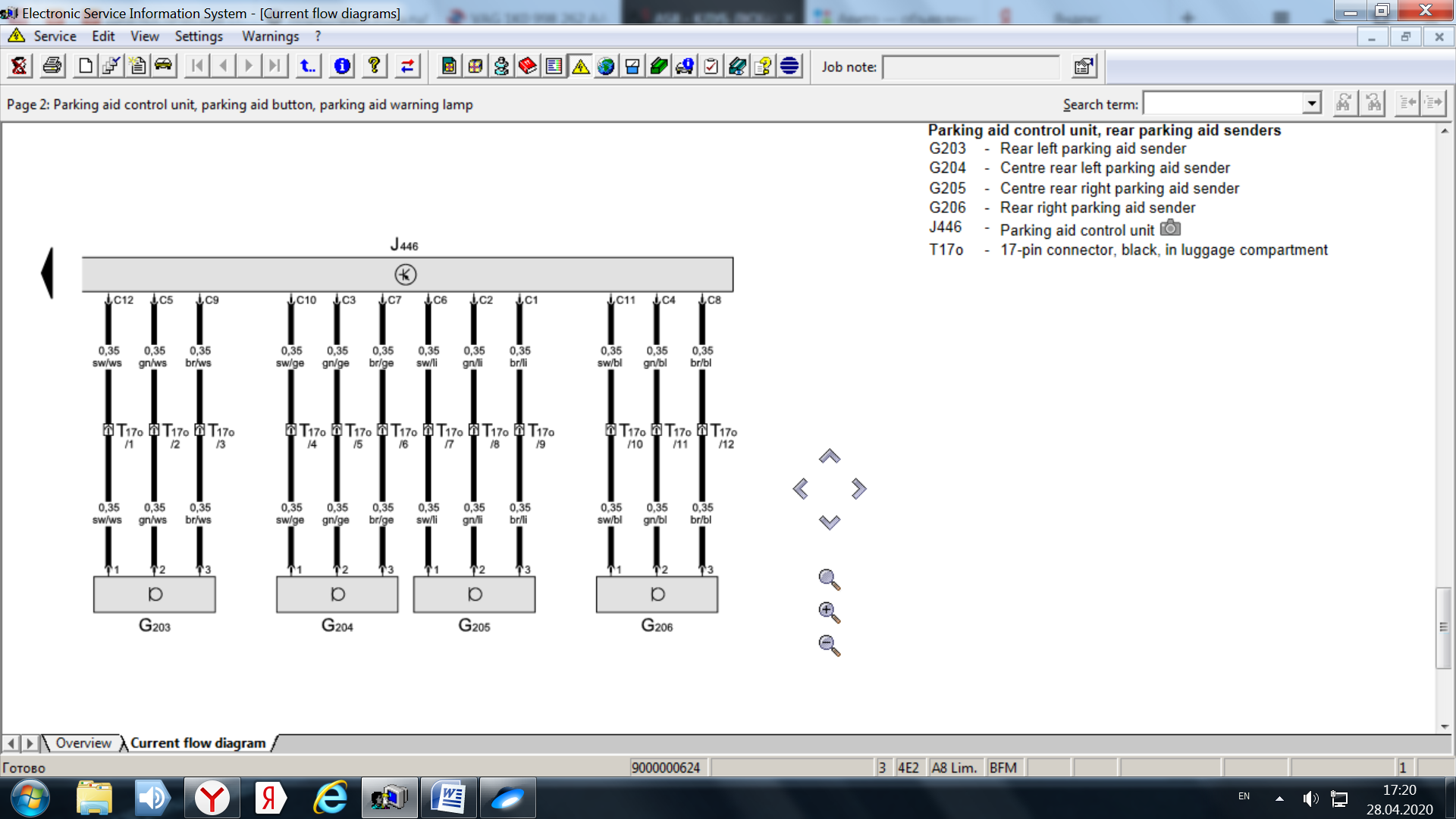Click the blue info icon
The image size is (1456, 819).
pyautogui.click(x=342, y=67)
